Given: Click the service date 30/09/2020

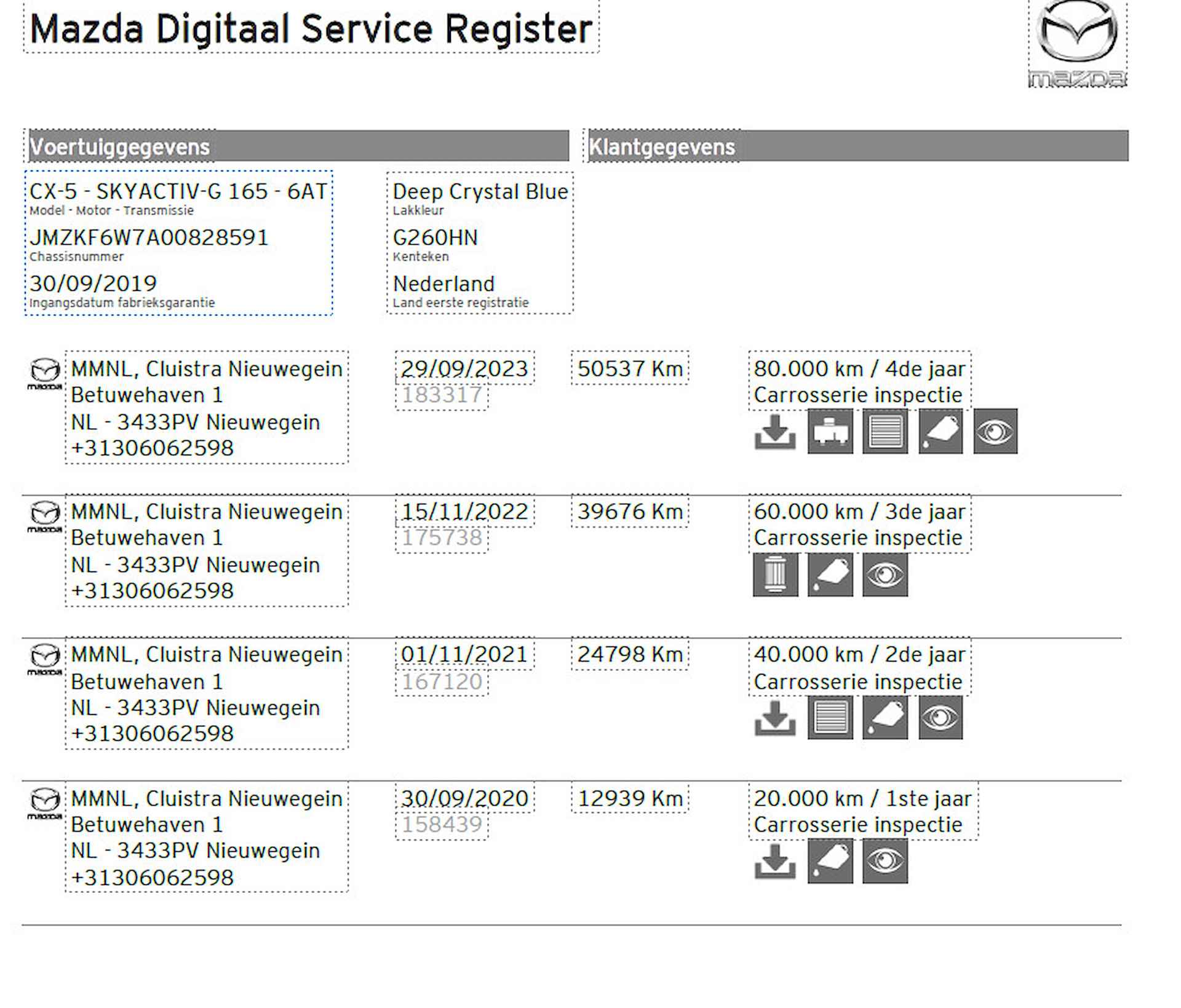Looking at the screenshot, I should click(x=464, y=798).
